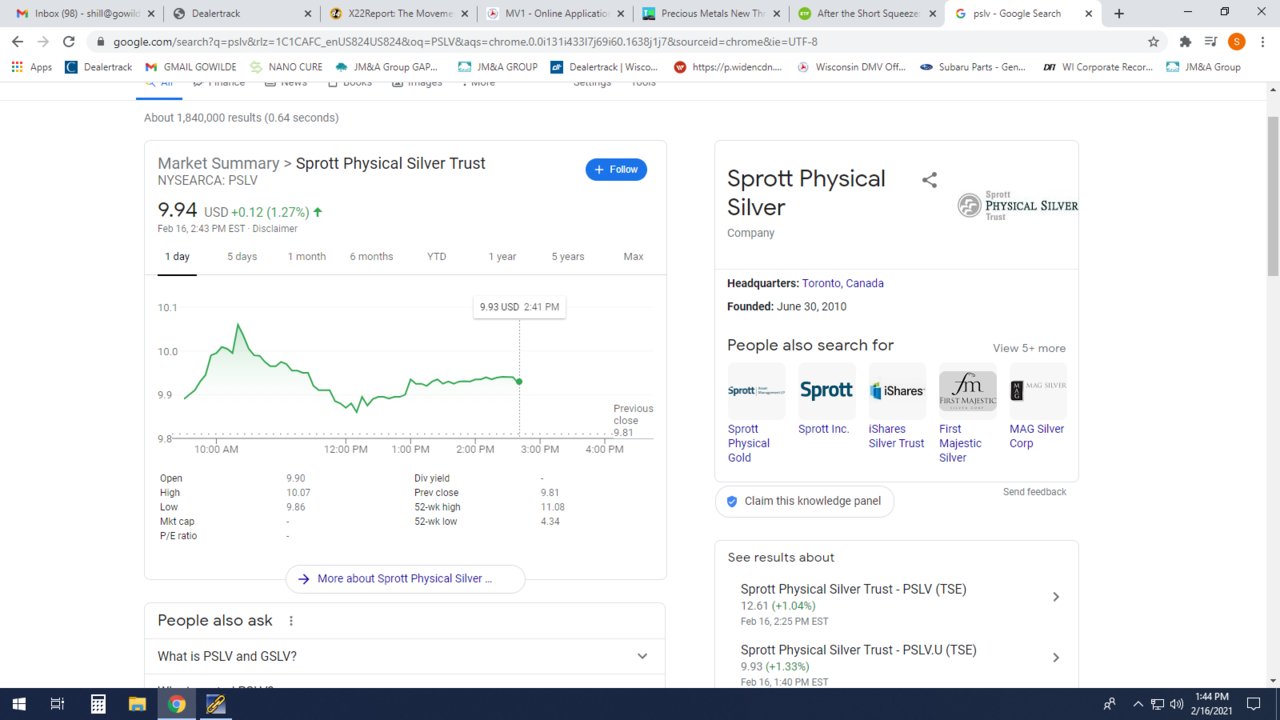Expand 'View 5+ more' related searches
This screenshot has height=720, width=1280.
pos(1029,348)
